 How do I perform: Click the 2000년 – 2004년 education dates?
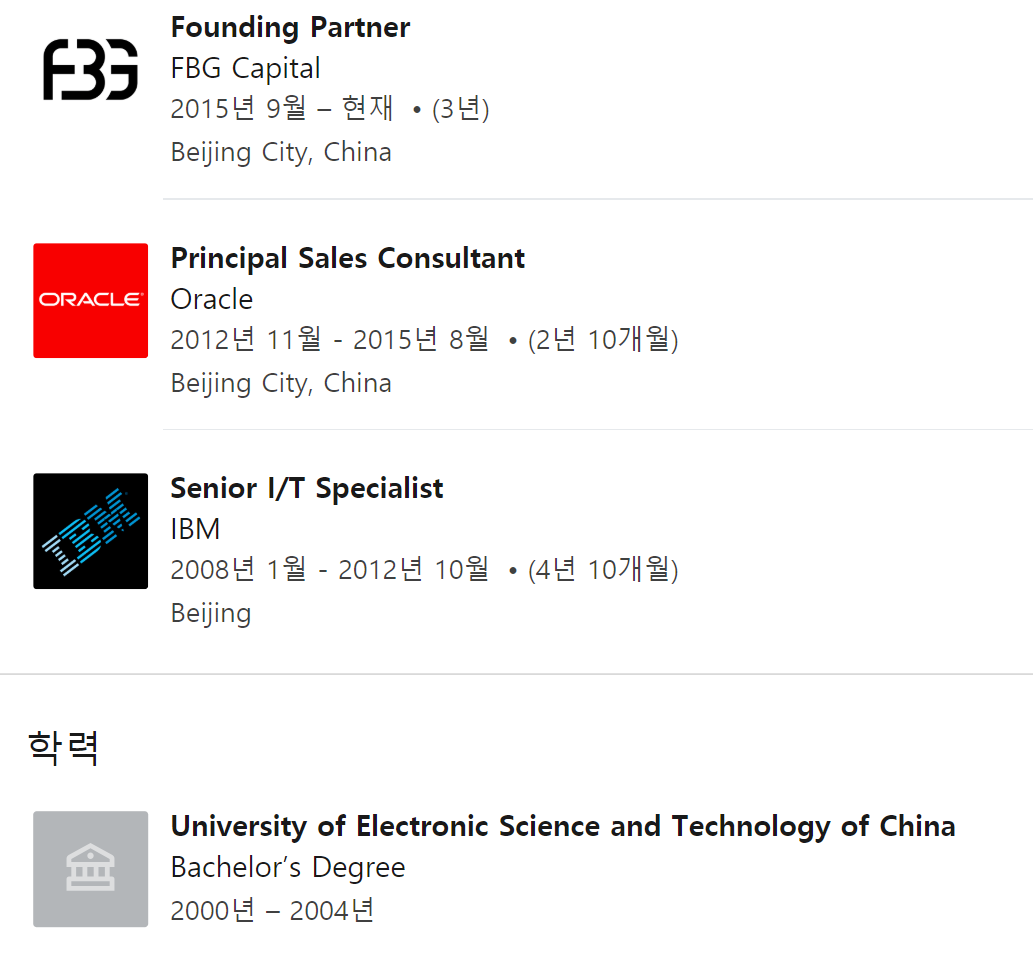(272, 911)
